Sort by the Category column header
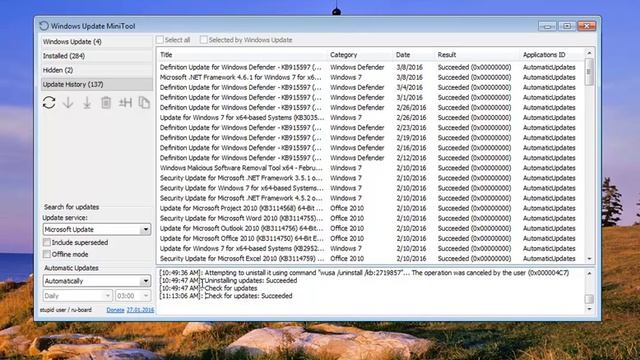The height and width of the screenshot is (360, 640). click(x=360, y=55)
